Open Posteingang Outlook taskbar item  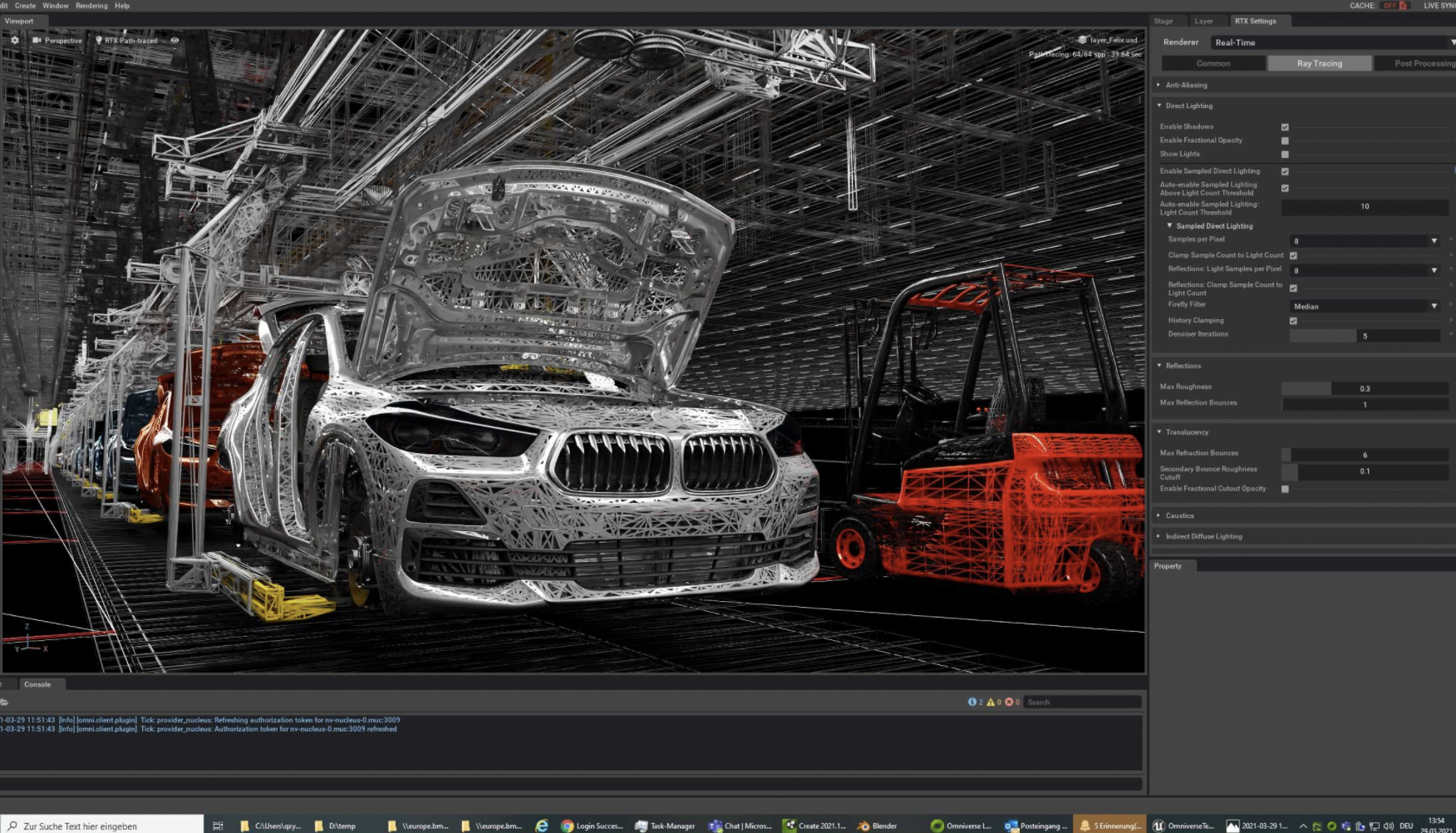pos(1035,826)
